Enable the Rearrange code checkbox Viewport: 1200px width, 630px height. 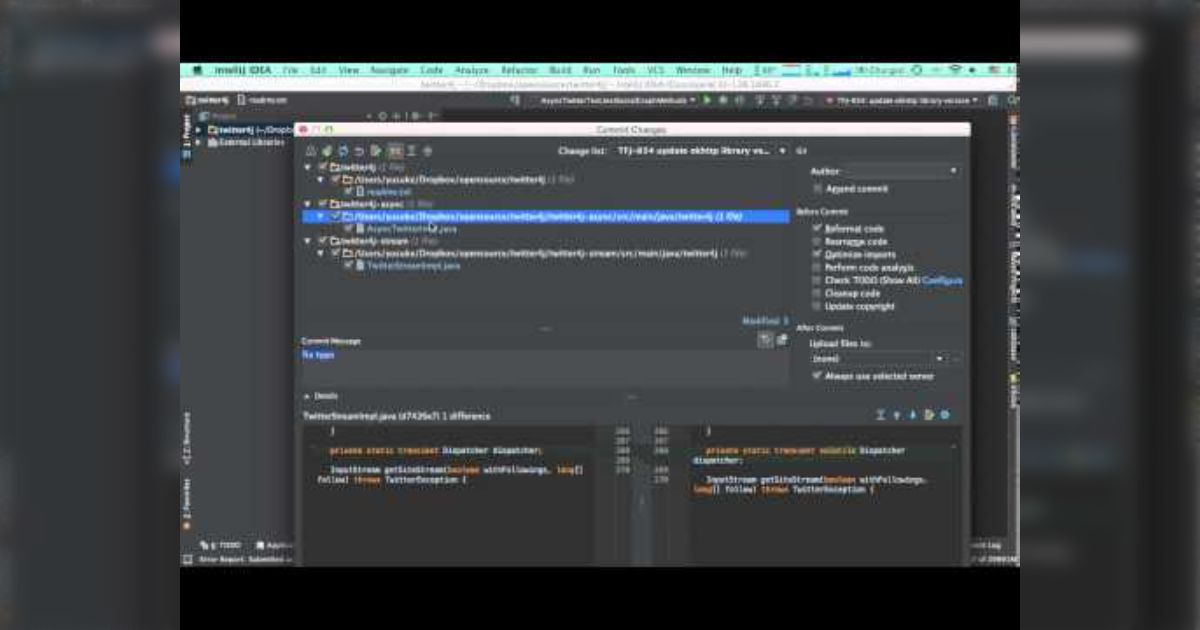818,242
